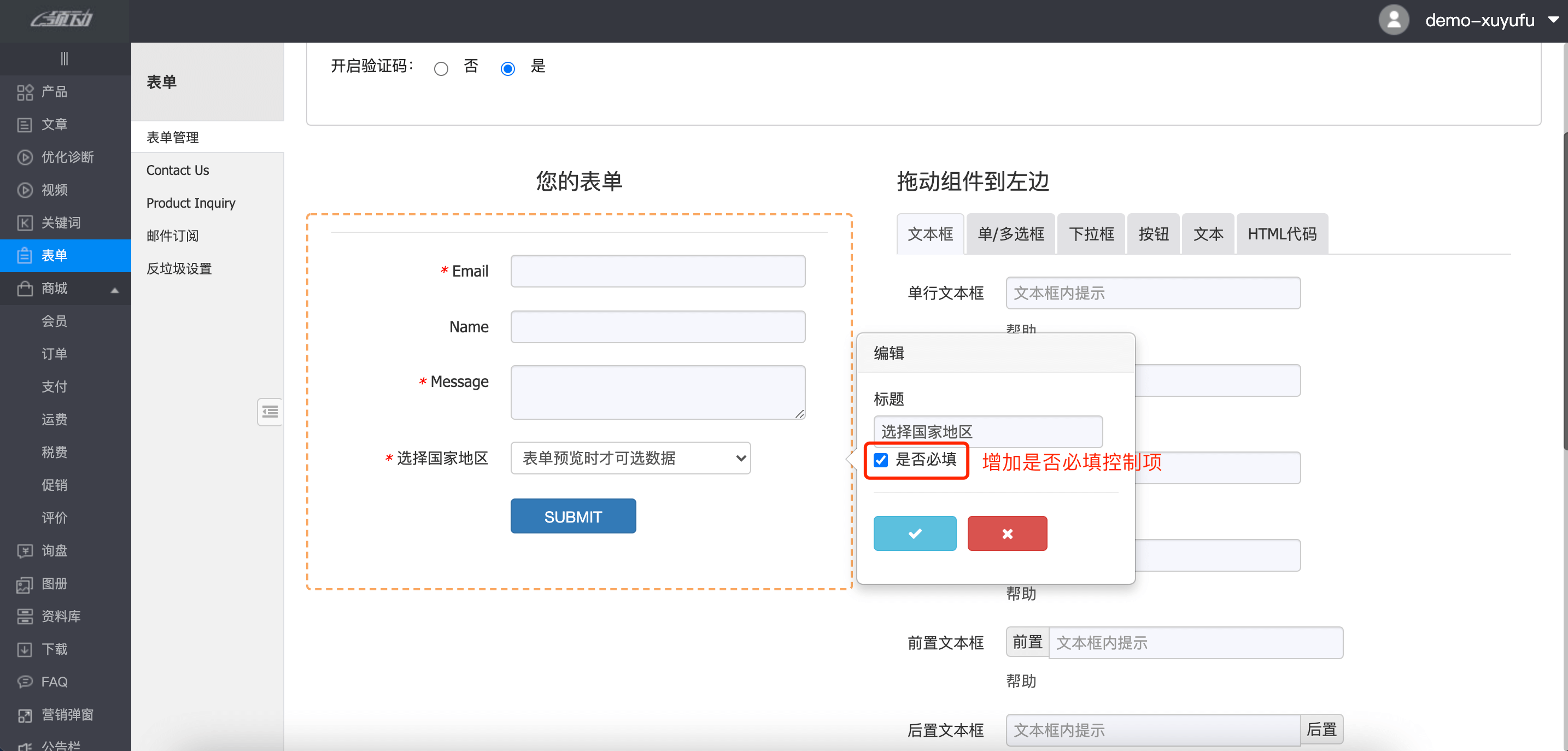
Task: Uncheck the 是否必填 required checkbox
Action: point(881,460)
